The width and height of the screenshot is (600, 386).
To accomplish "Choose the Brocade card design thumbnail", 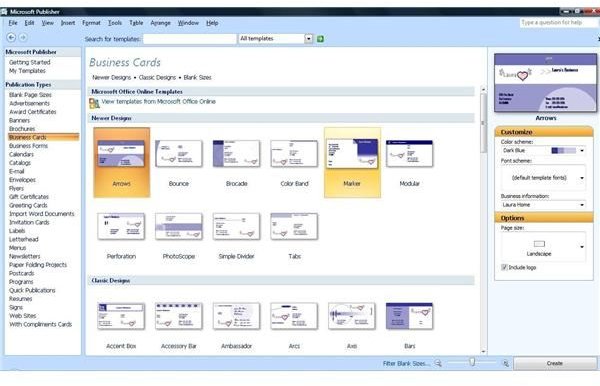I will click(236, 153).
